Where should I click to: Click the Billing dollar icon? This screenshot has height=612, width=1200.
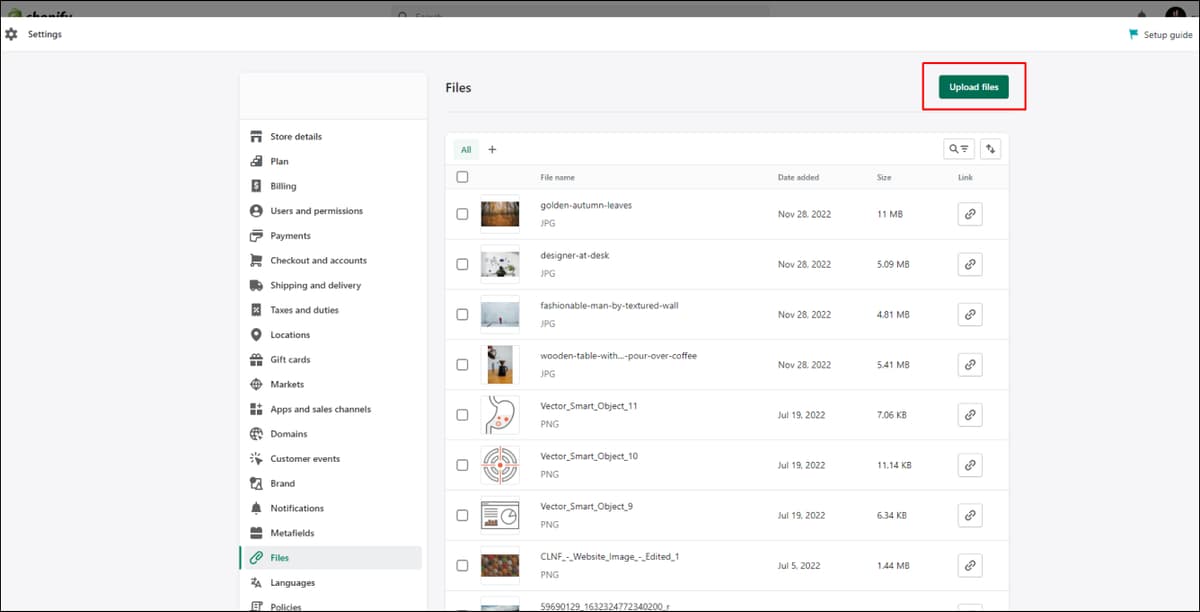click(256, 186)
